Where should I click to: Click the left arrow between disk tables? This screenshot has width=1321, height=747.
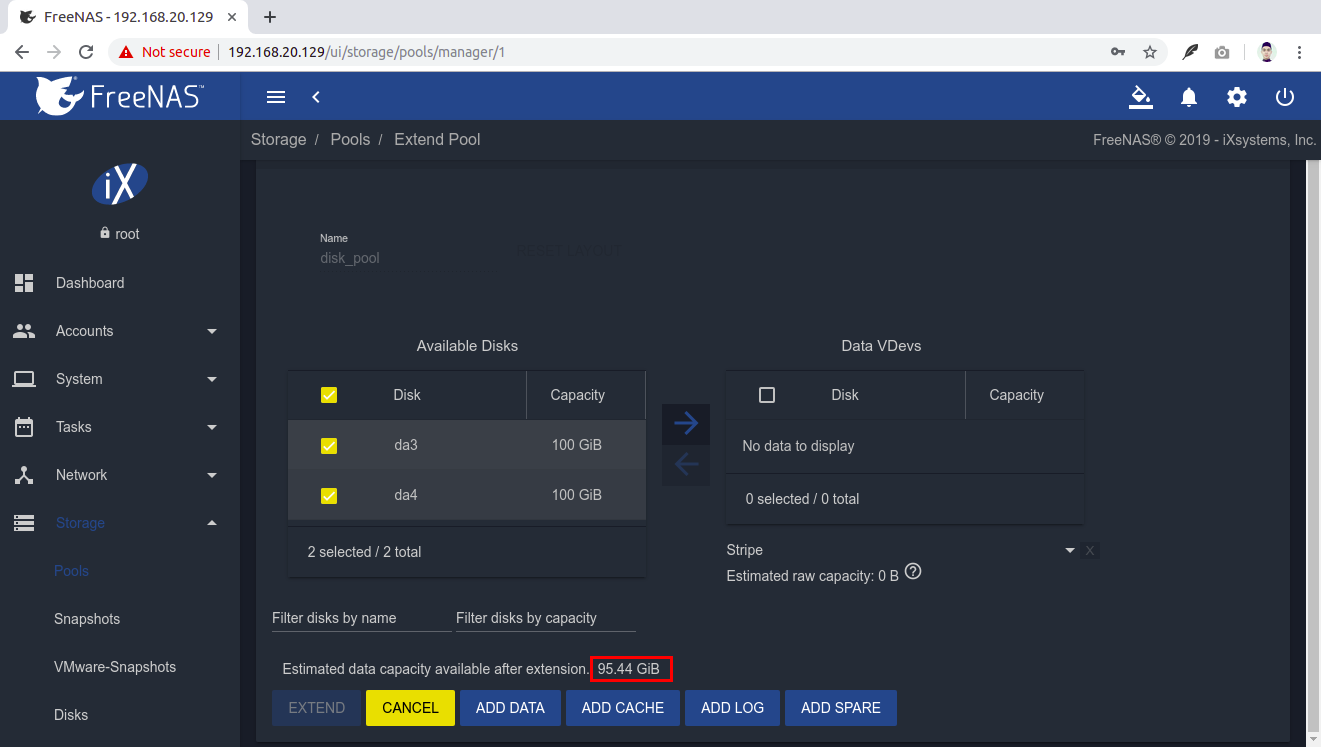pyautogui.click(x=686, y=464)
